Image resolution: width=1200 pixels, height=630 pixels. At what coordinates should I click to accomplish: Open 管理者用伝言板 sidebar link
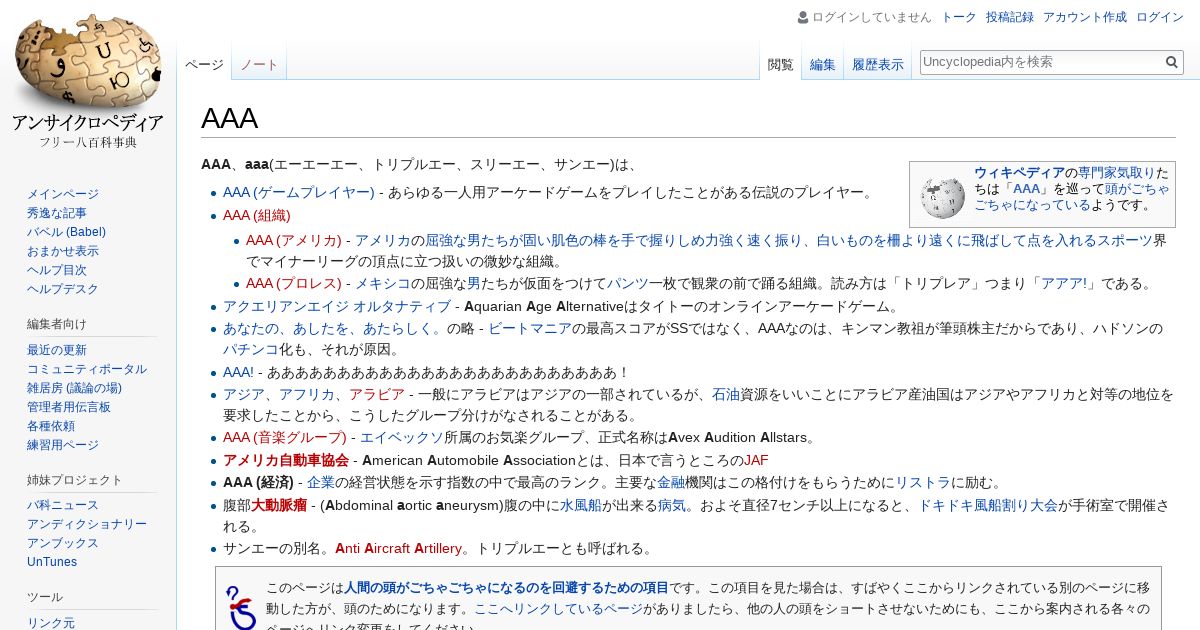pos(69,407)
